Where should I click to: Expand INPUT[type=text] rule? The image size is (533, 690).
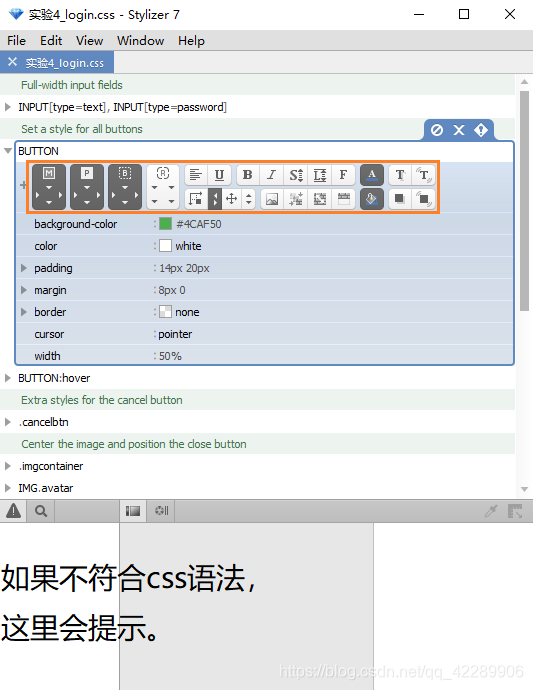click(x=7, y=107)
